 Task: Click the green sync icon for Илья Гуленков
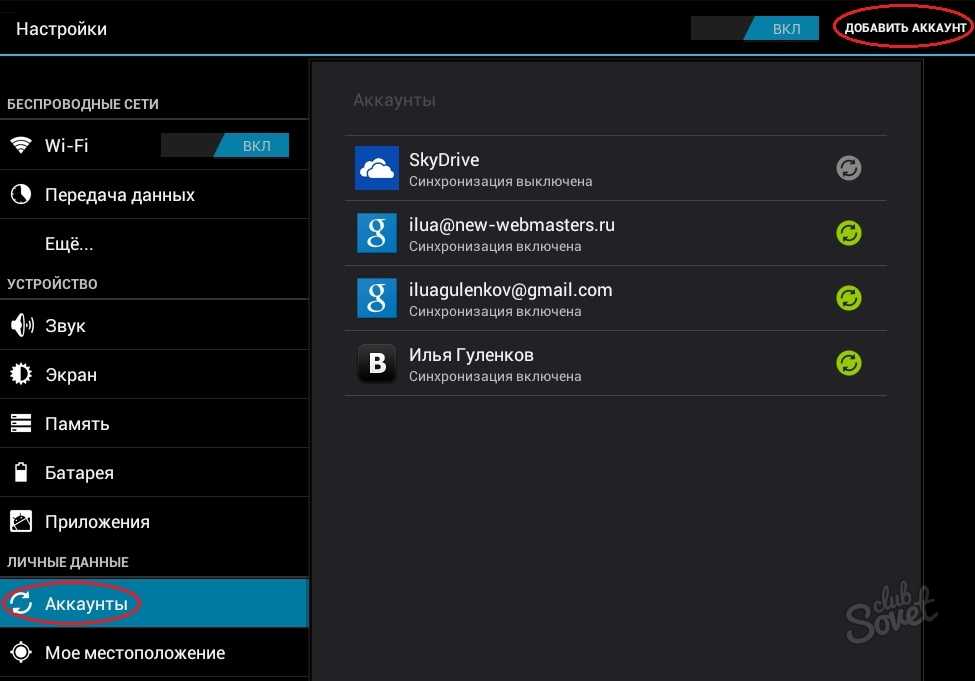pyautogui.click(x=849, y=362)
